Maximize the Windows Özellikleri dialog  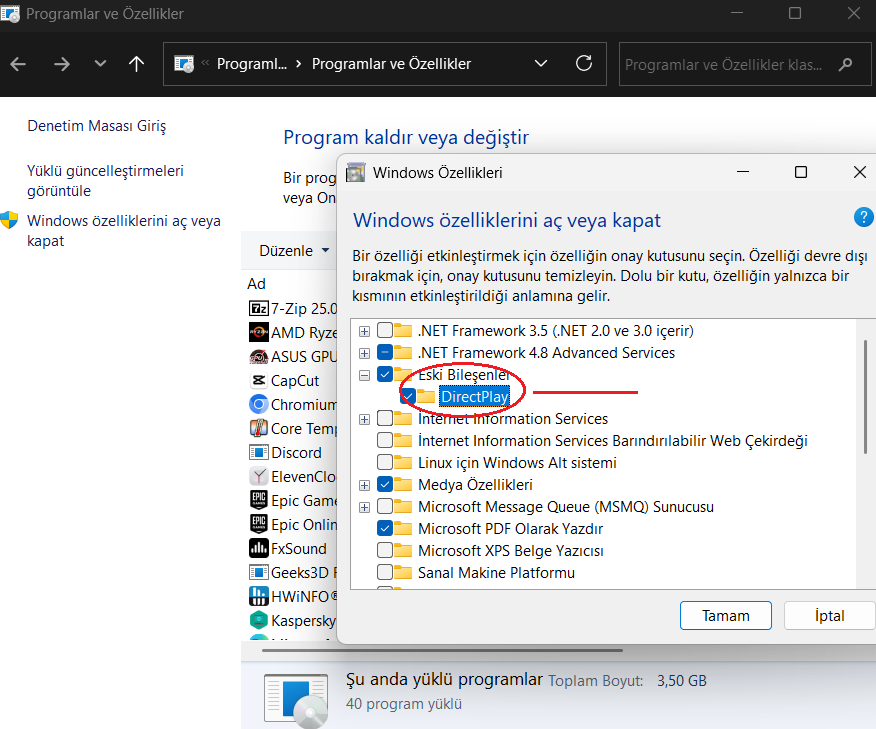click(801, 172)
